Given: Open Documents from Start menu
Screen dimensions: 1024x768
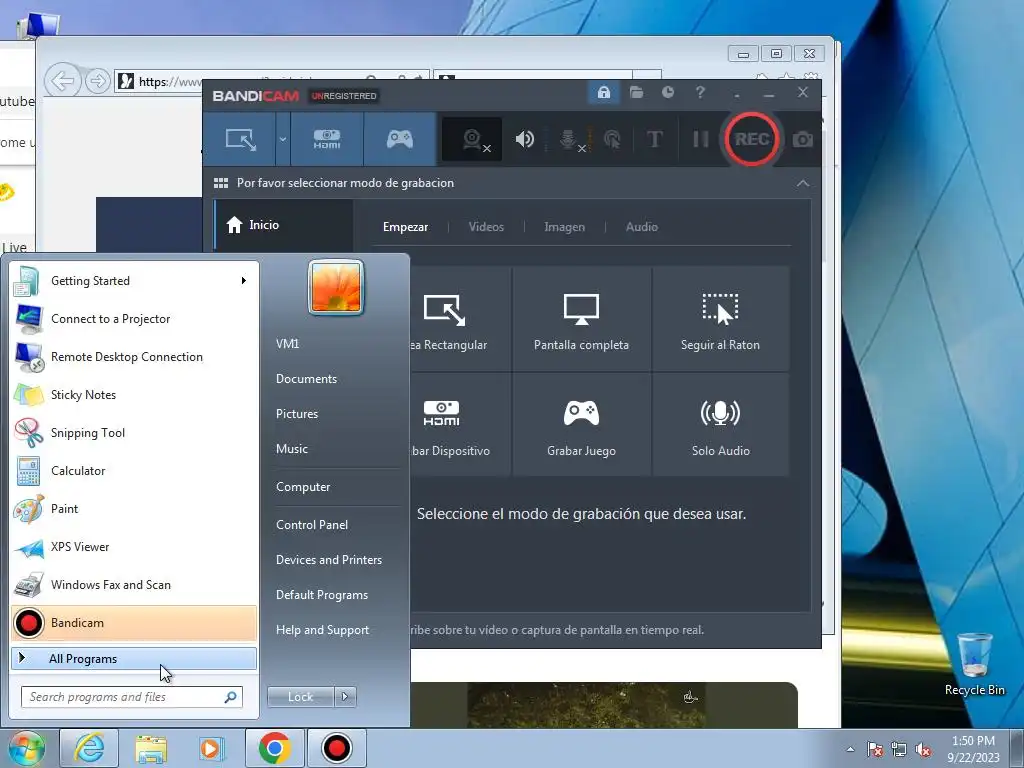Looking at the screenshot, I should (306, 379).
